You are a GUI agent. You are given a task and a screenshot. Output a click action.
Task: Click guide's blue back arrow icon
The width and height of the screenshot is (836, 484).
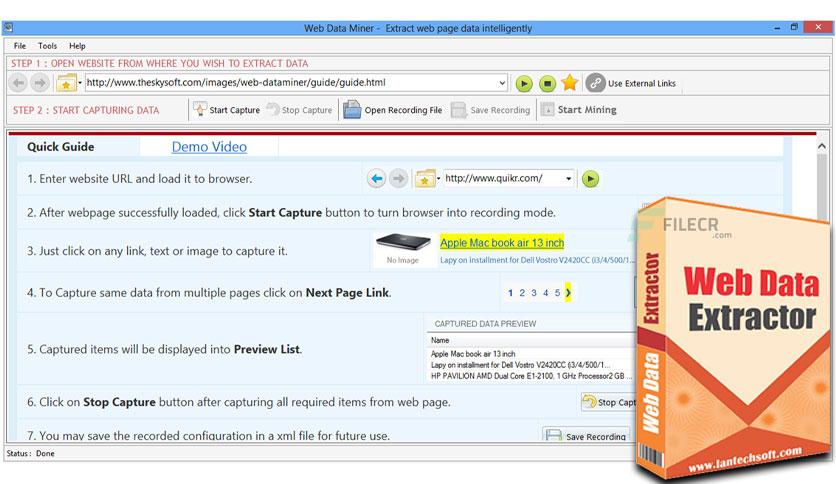click(376, 179)
